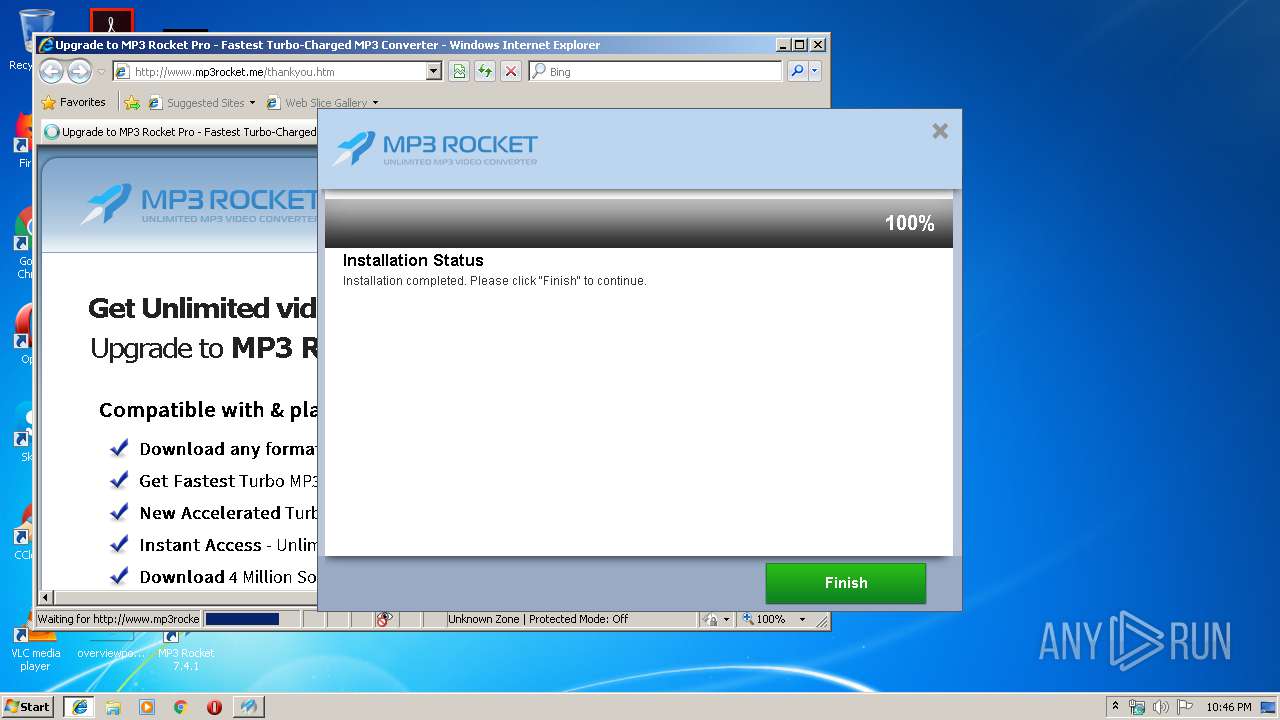Open Web Slice Gallery link
The height and width of the screenshot is (720, 1280).
click(316, 102)
